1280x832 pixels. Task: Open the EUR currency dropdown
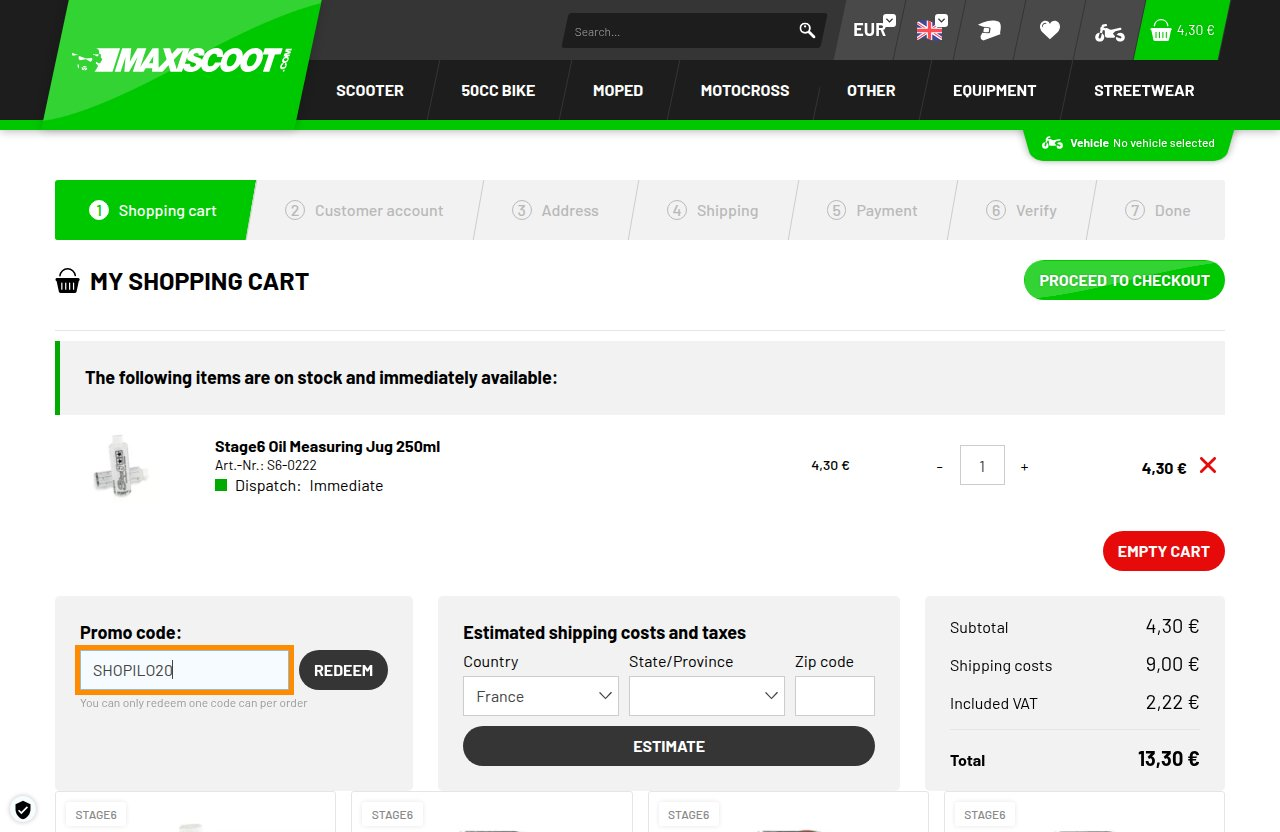point(873,29)
